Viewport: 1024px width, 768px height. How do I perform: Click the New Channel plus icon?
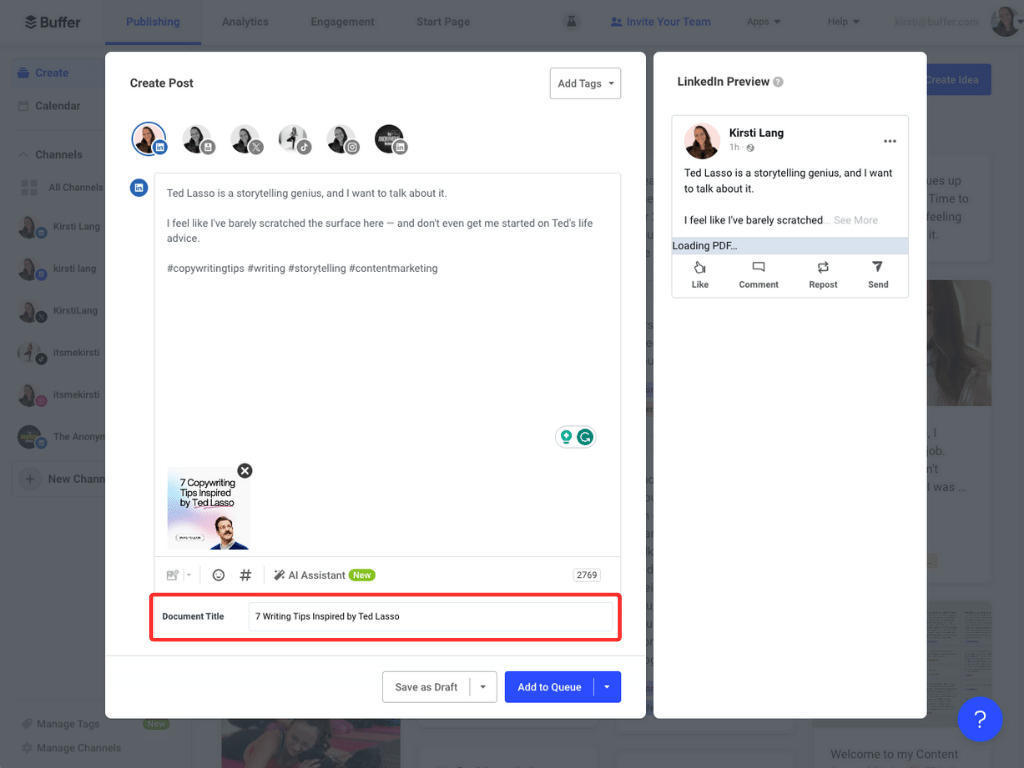[30, 479]
